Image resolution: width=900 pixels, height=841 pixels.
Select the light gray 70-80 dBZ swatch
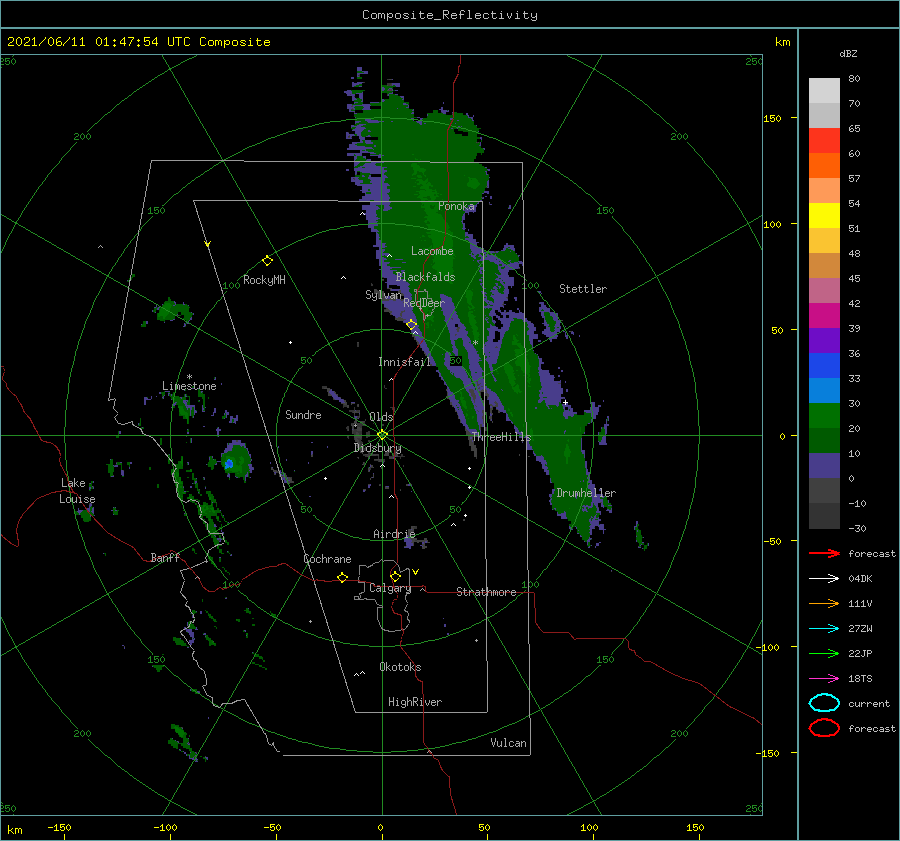click(824, 91)
